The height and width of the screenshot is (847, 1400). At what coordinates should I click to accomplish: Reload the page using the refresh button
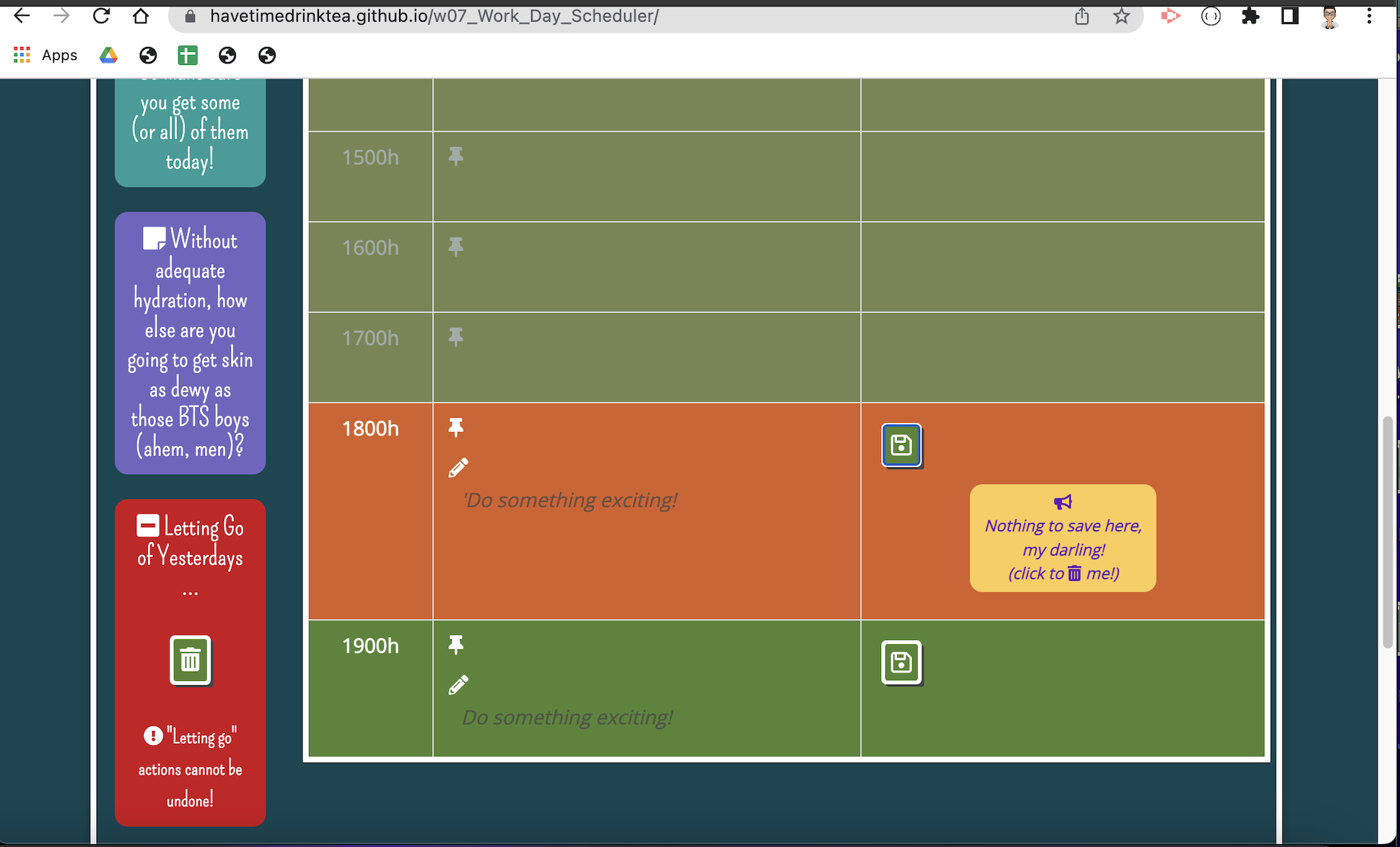click(101, 16)
